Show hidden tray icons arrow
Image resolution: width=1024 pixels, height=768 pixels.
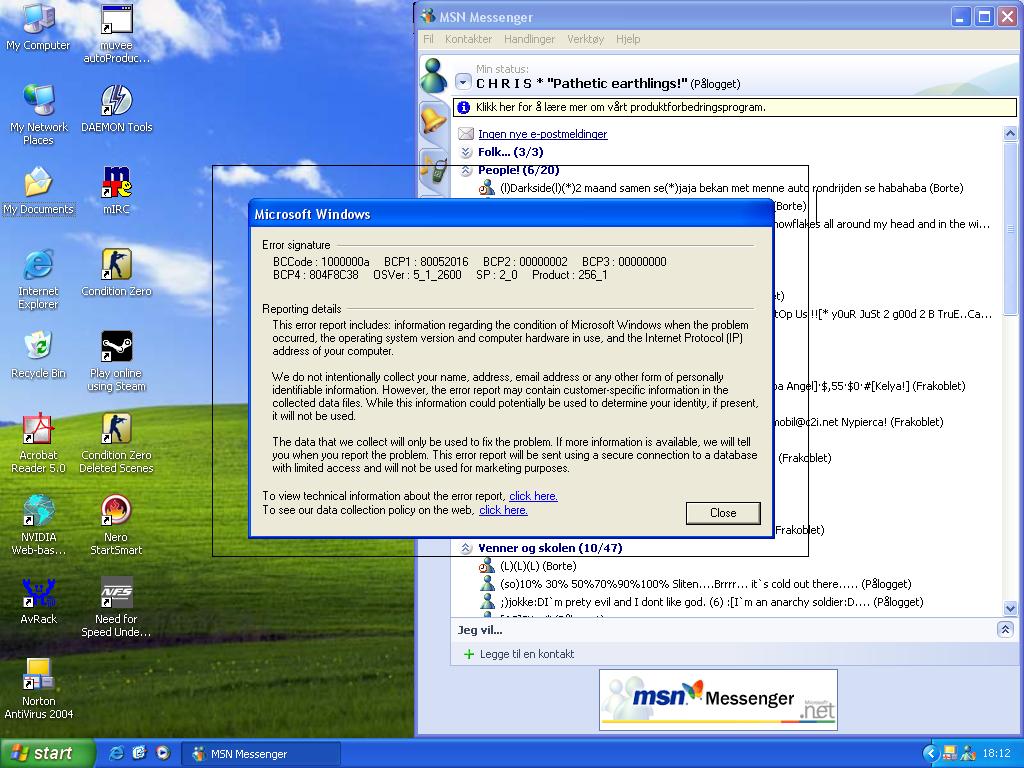[x=931, y=753]
